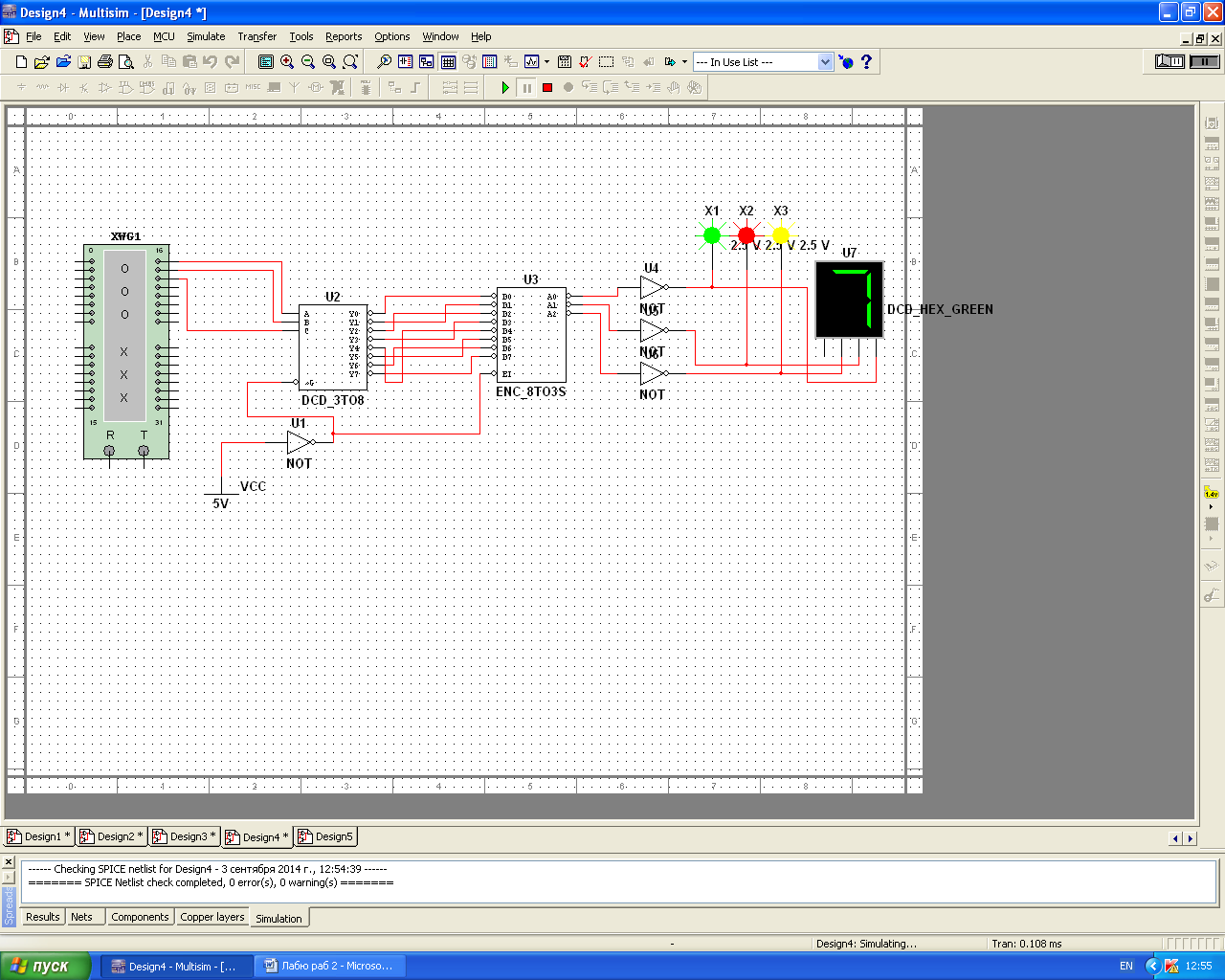This screenshot has width=1225, height=980.
Task: Switch to Design5 tab
Action: 325,836
